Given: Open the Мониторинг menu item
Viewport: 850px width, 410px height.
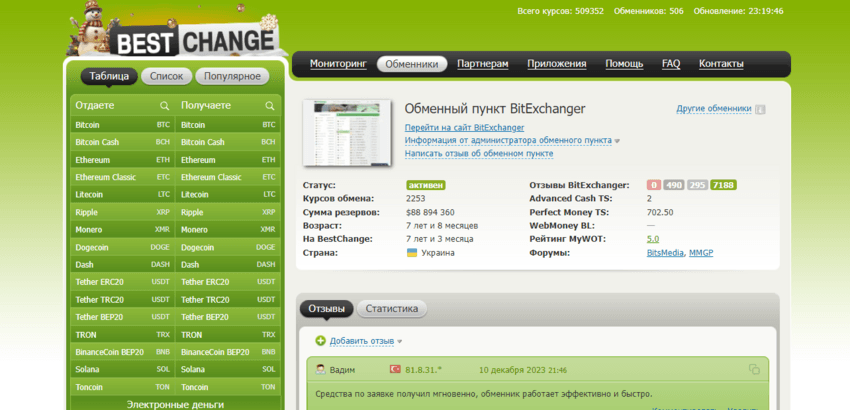Looking at the screenshot, I should 338,64.
